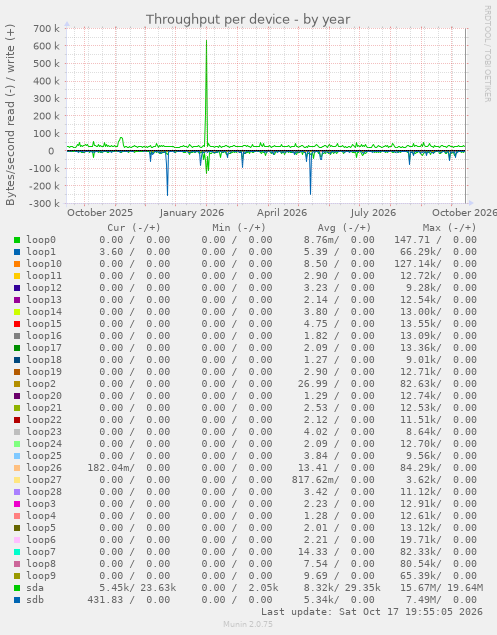Click sdb current value 431.83
This screenshot has height=635, width=497.
105,600
